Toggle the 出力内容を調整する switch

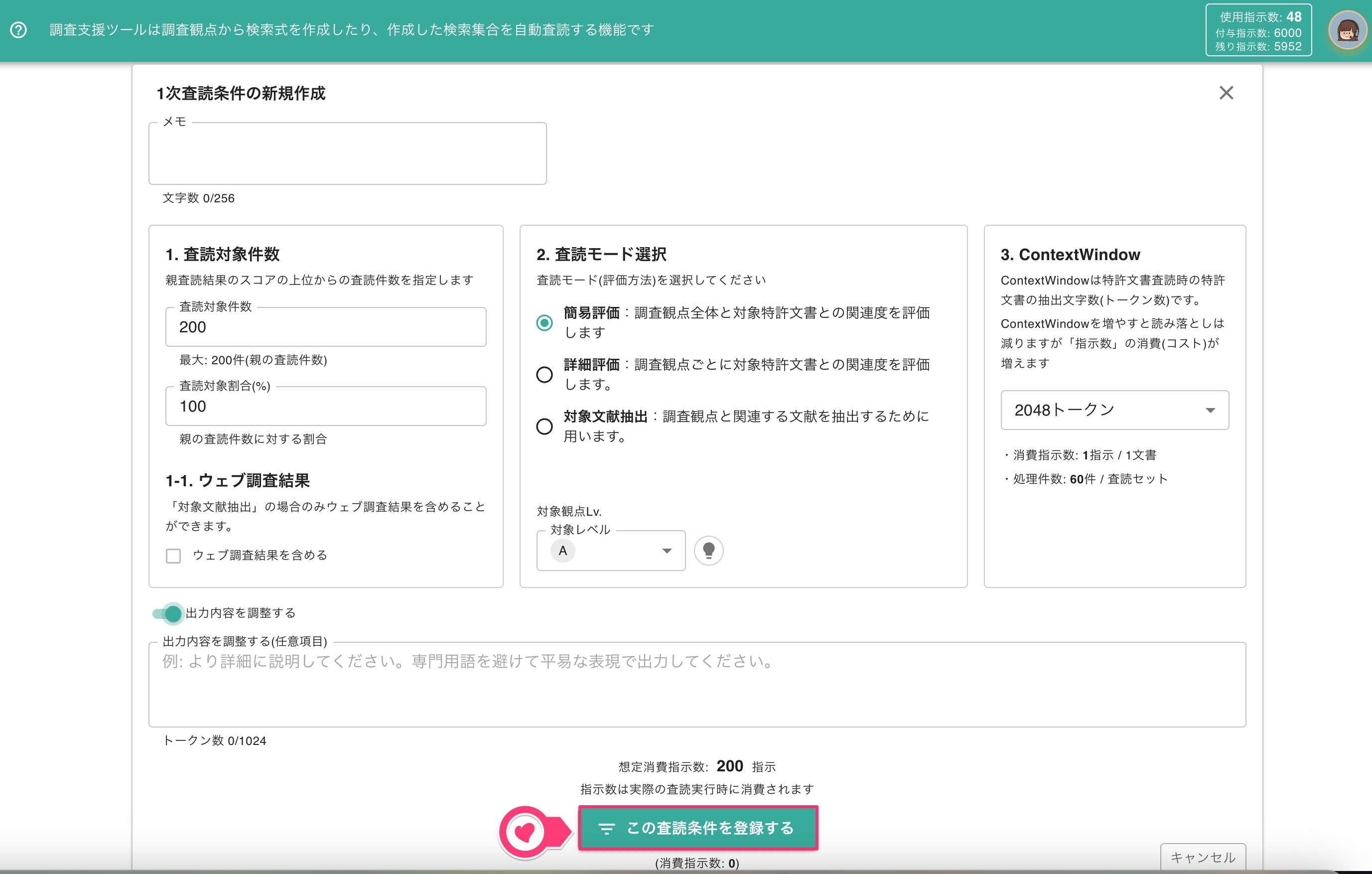(x=167, y=613)
